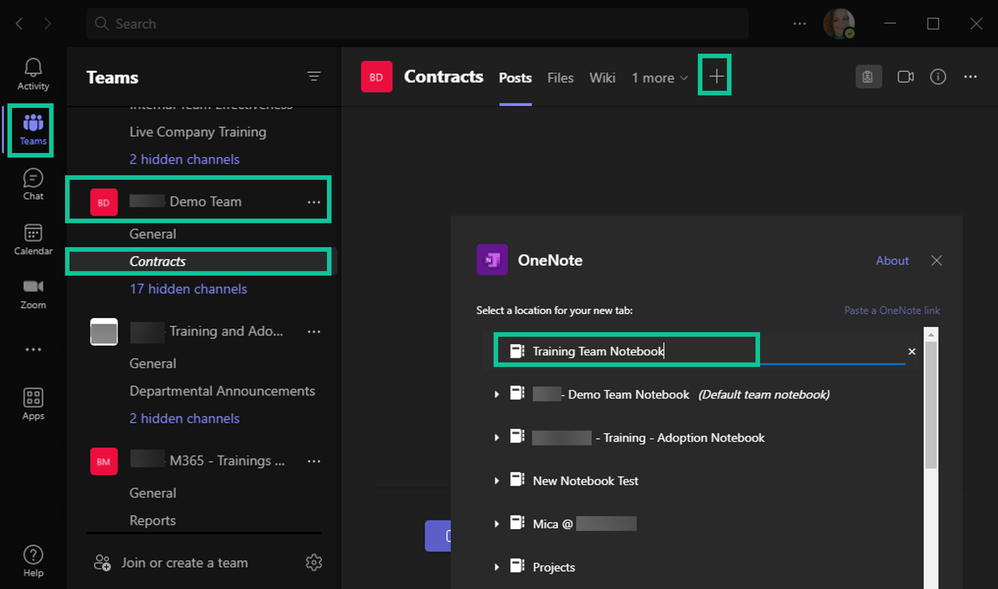Open the Apps store icon

coord(33,403)
